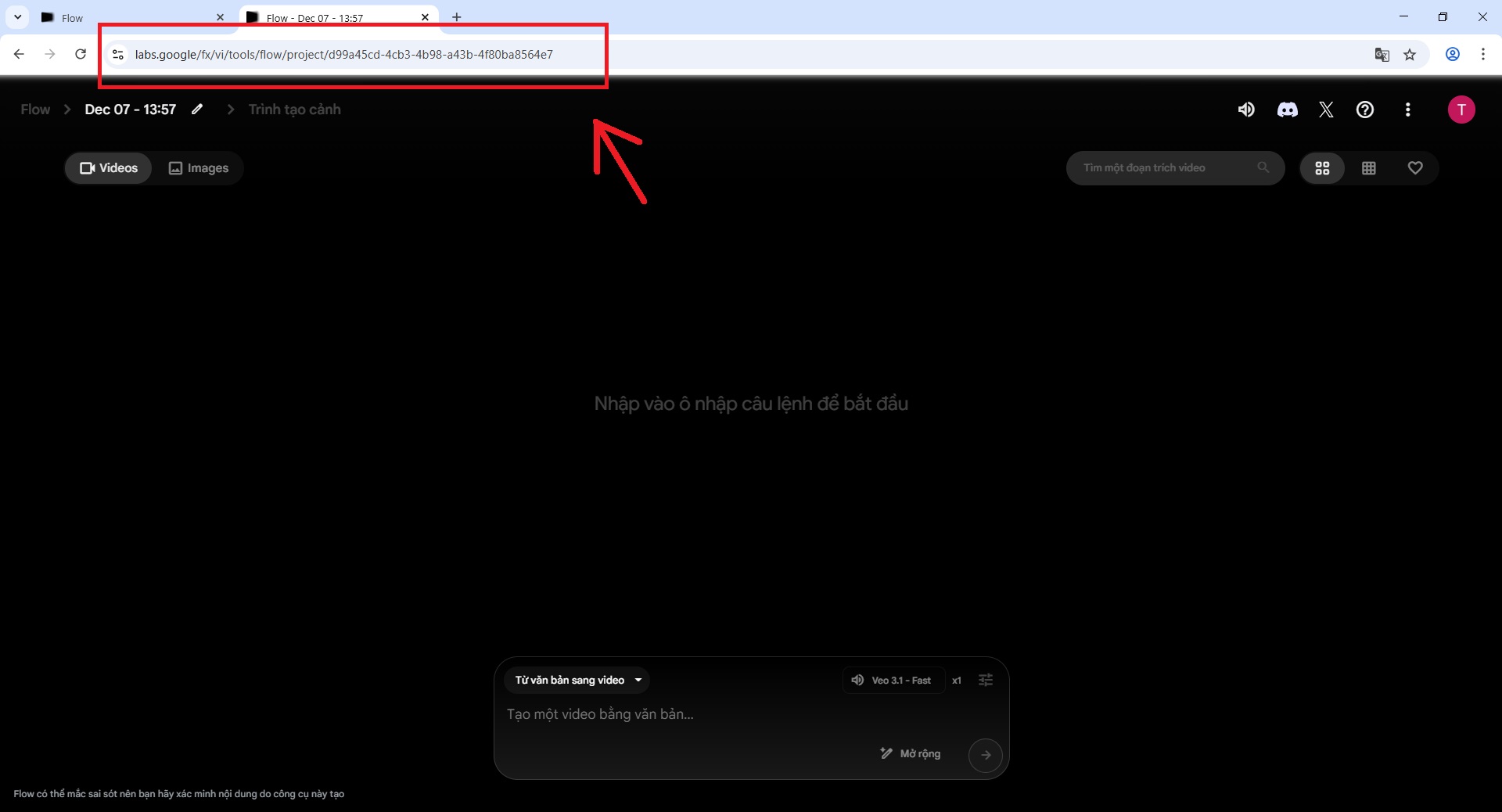1502x812 pixels.
Task: Click the video clip search field
Action: [1166, 168]
